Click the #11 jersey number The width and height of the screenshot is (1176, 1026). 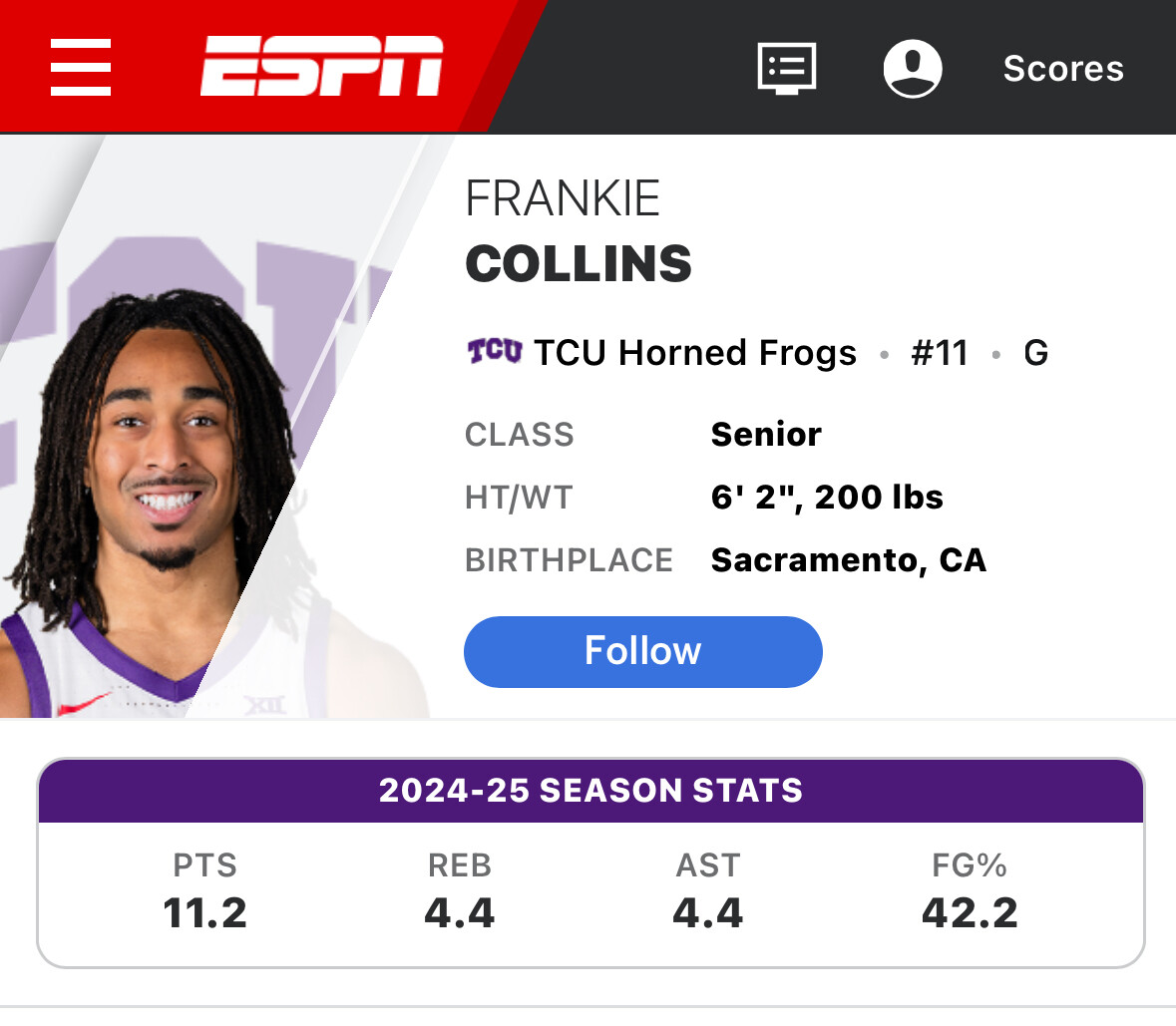coord(940,353)
